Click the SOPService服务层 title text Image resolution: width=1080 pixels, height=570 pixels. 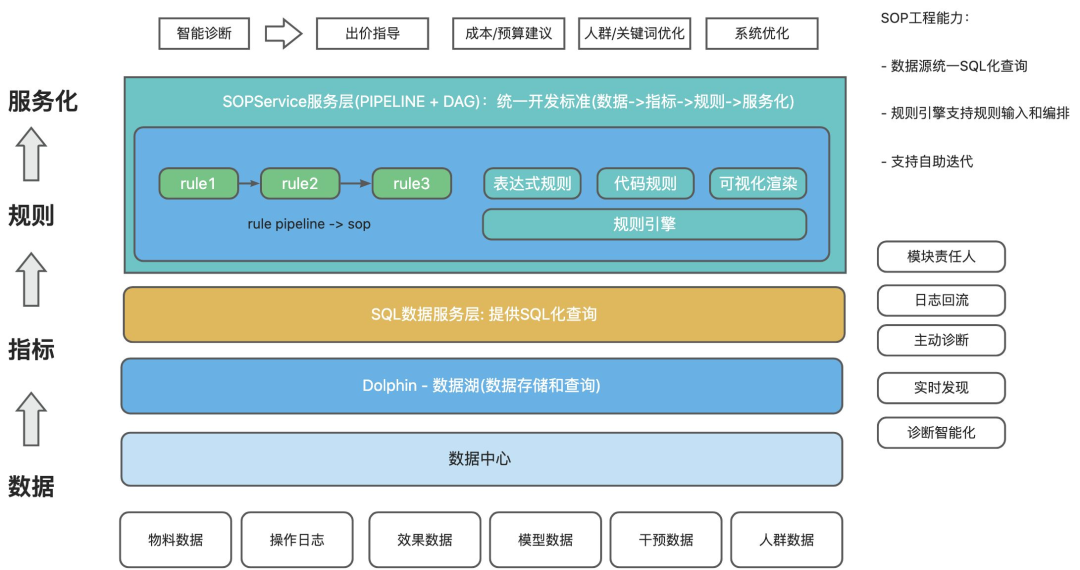(x=508, y=102)
